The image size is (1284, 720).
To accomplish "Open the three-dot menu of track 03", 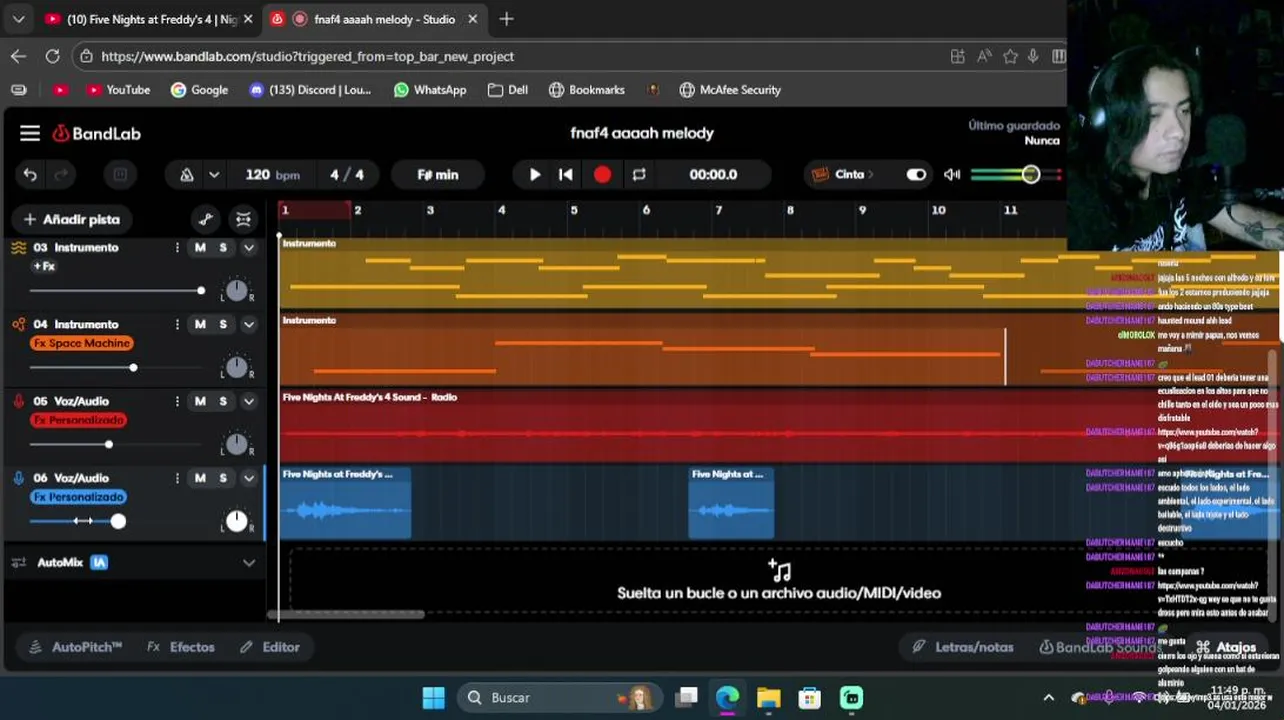I will tap(177, 247).
